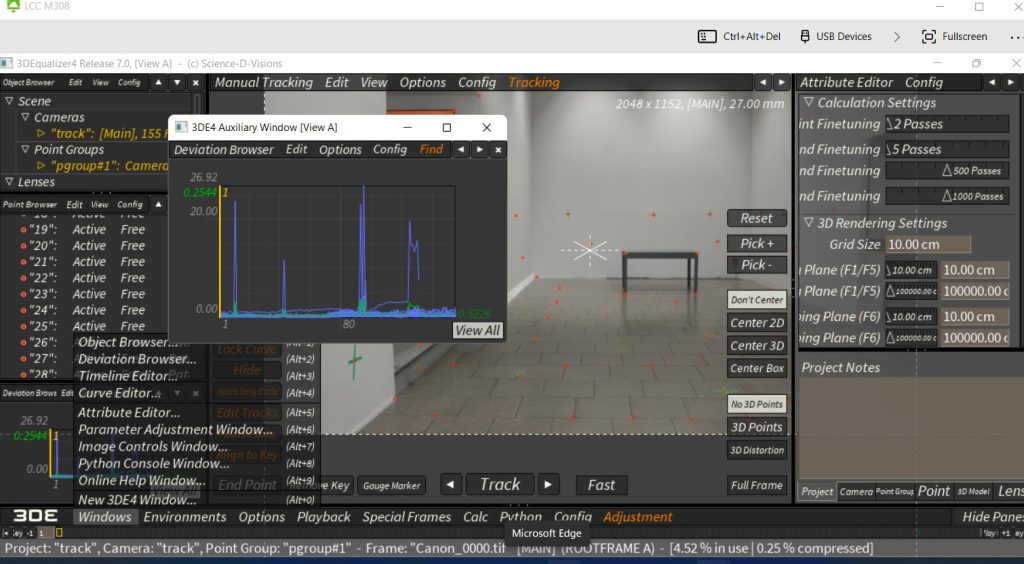Click View All in Deviation Browser
The image size is (1024, 564).
pyautogui.click(x=478, y=330)
